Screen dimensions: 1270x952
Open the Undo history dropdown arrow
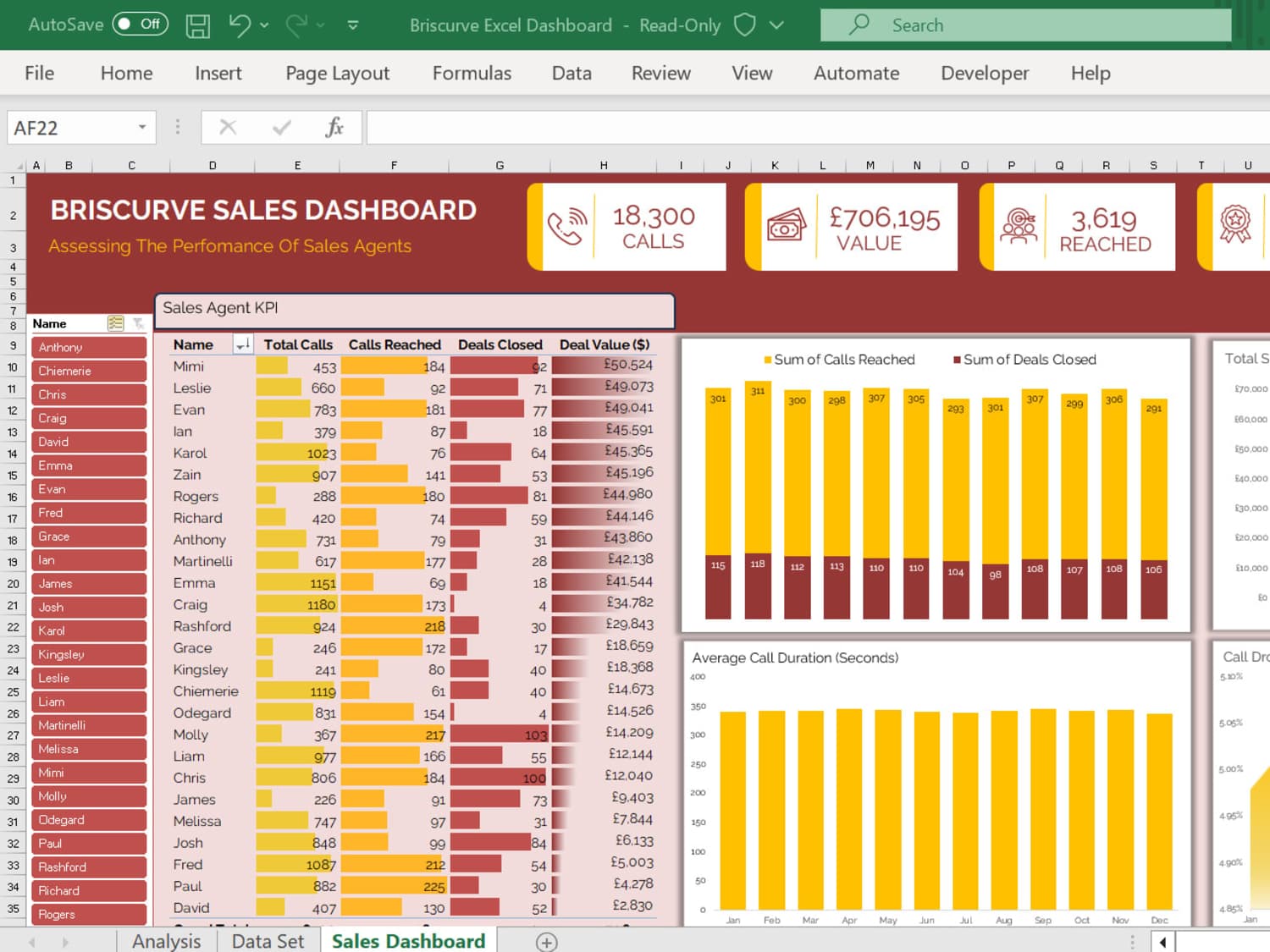click(265, 25)
